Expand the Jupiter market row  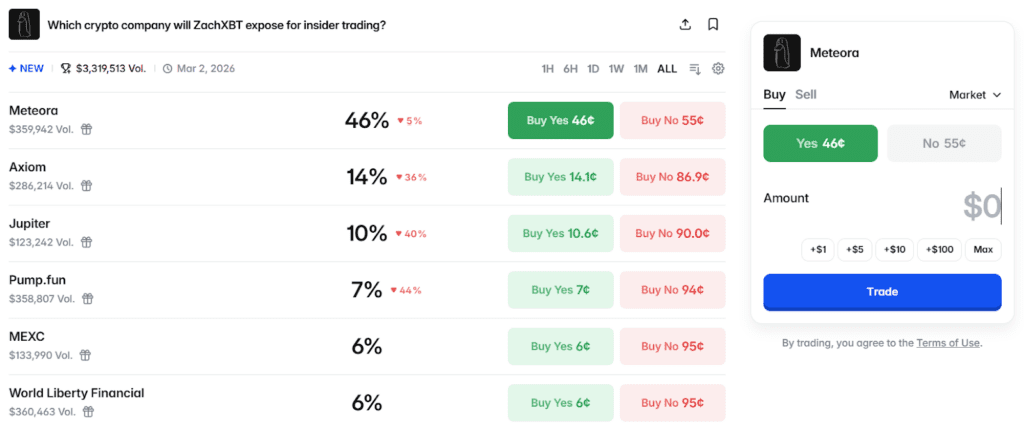tap(29, 223)
